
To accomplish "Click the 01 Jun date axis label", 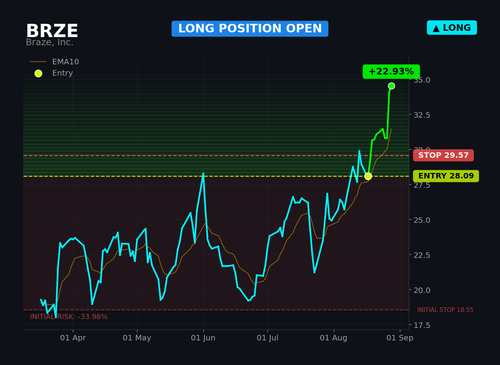I will pyautogui.click(x=203, y=338).
